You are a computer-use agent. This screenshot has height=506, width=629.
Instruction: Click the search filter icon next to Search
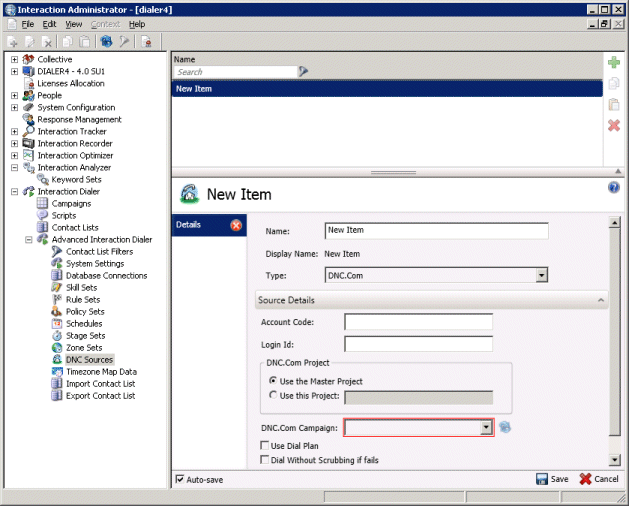pyautogui.click(x=303, y=72)
